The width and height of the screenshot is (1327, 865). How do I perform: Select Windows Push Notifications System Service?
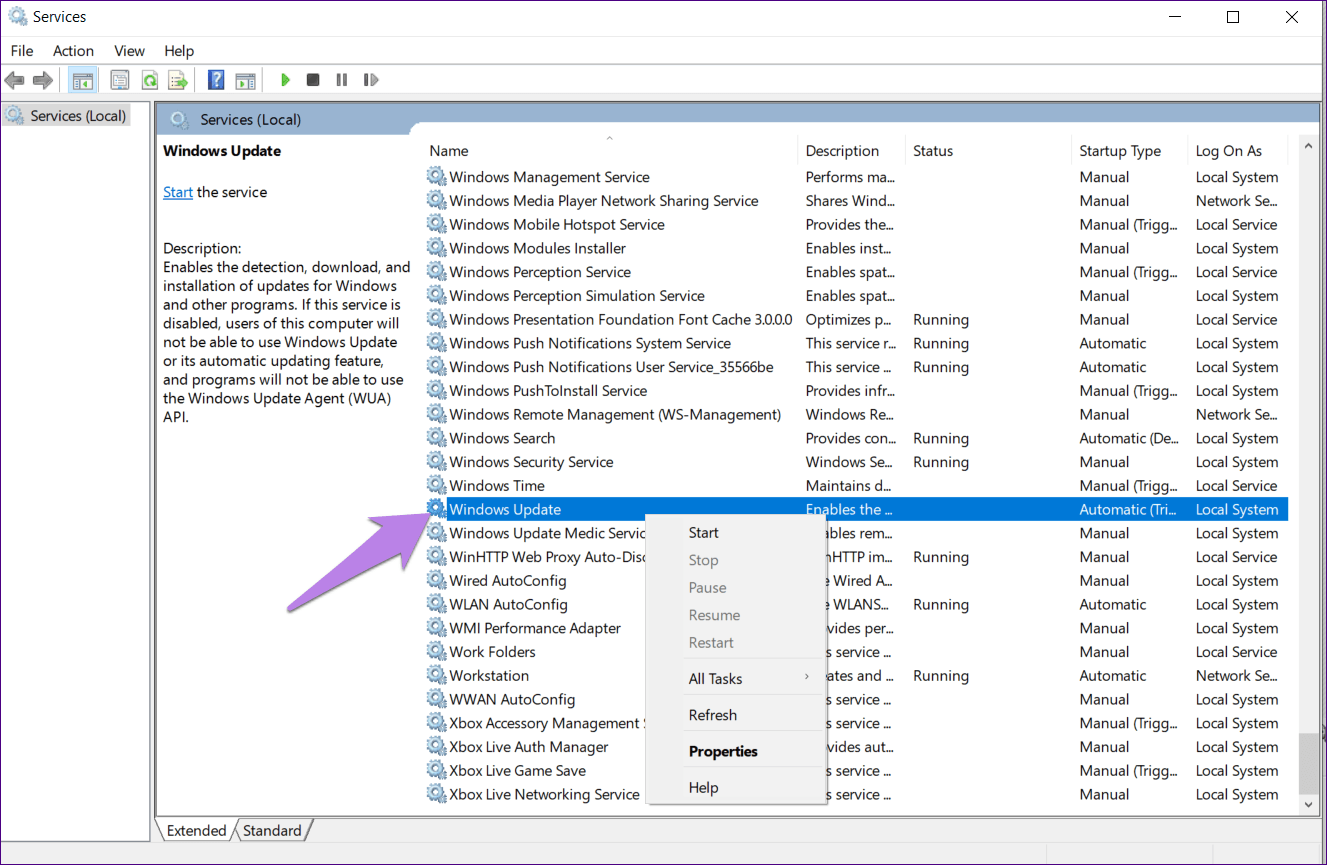[857, 343]
